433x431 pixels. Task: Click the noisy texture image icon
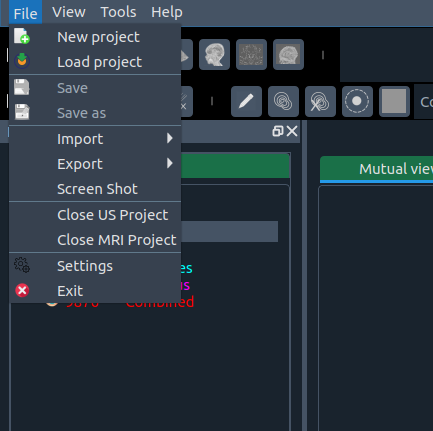[x=251, y=54]
